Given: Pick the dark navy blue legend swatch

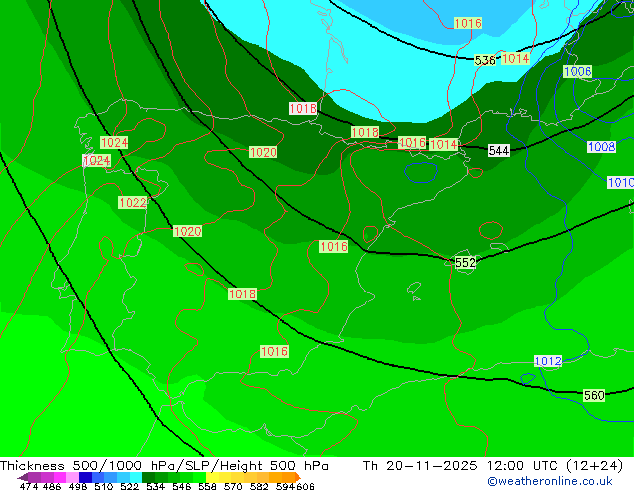Looking at the screenshot, I should pyautogui.click(x=85, y=477).
